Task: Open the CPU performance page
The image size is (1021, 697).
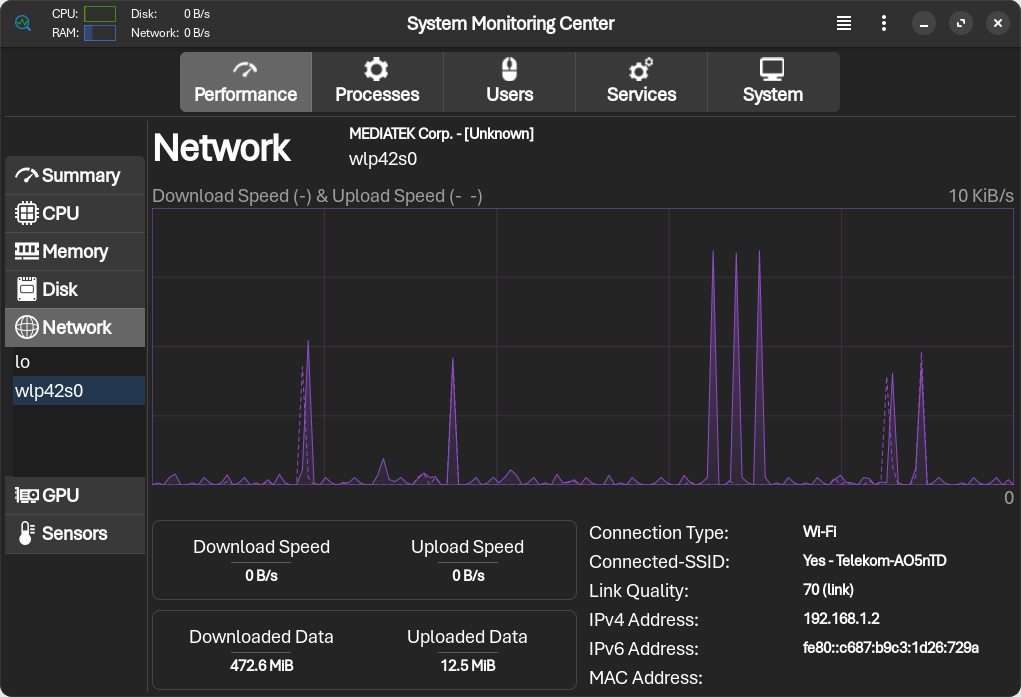Action: click(75, 214)
